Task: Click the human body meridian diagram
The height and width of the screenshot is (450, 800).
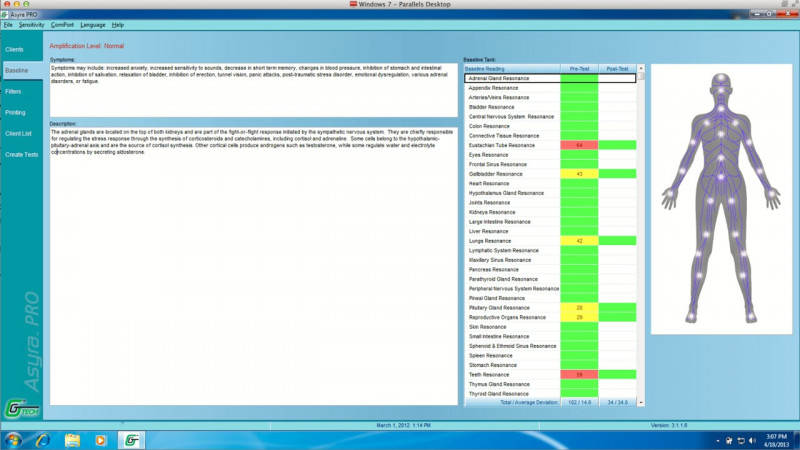Action: click(x=721, y=199)
